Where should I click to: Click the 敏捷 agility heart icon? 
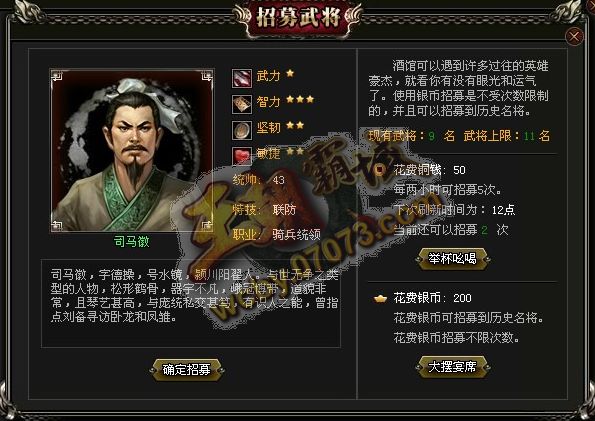[x=242, y=156]
